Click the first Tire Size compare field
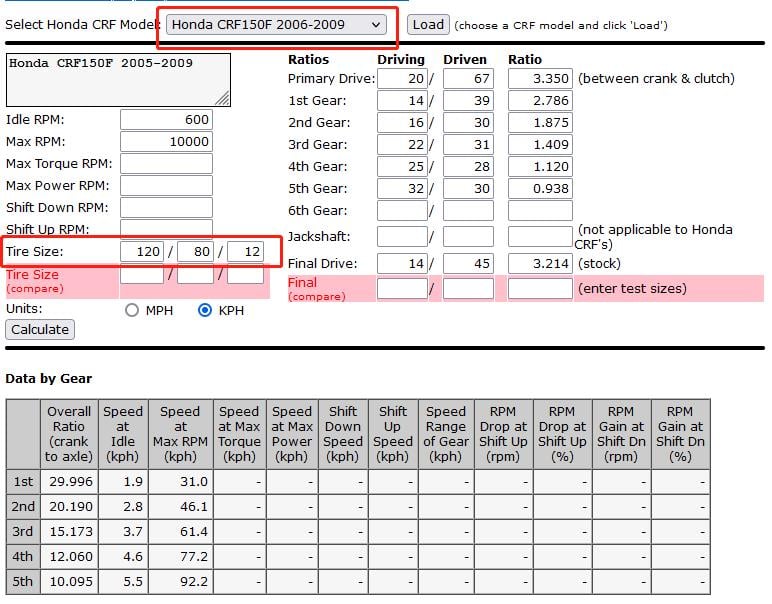Viewport: 772px width, 604px height. click(142, 274)
